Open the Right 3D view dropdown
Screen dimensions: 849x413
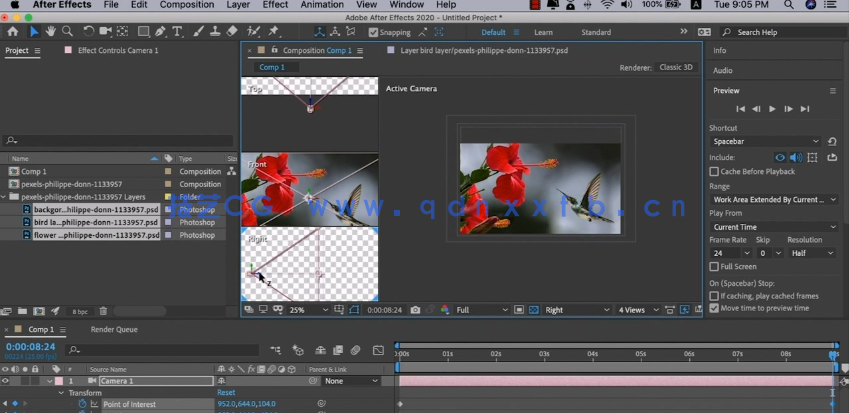coord(577,310)
